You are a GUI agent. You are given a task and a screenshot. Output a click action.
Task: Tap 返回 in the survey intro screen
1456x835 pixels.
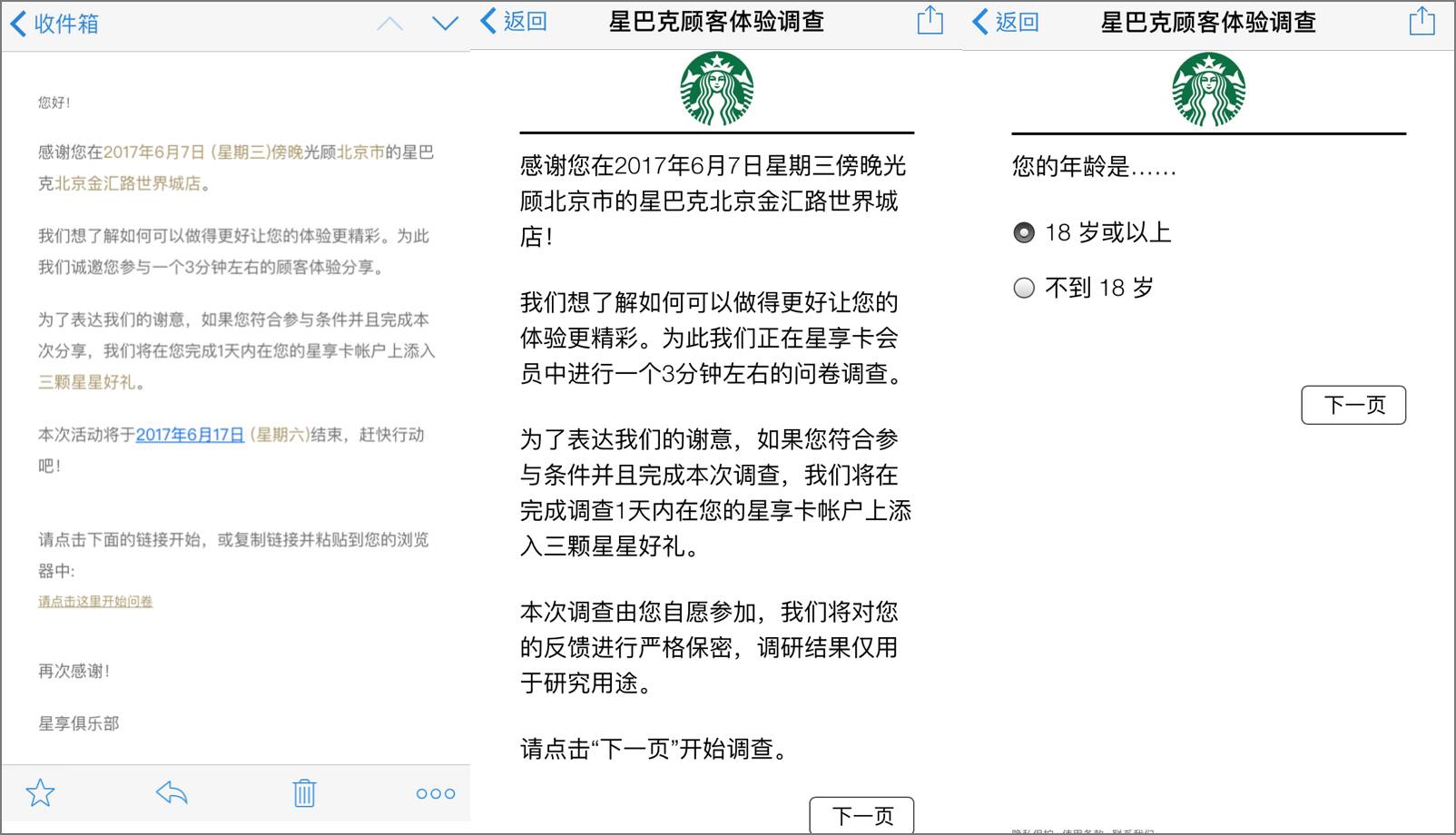coord(515,21)
